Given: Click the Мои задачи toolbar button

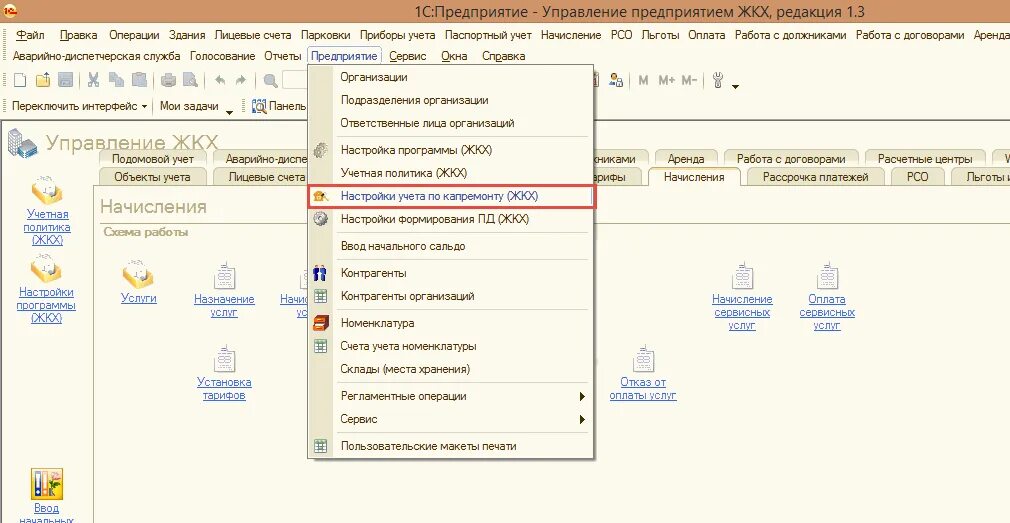Looking at the screenshot, I should tap(189, 106).
